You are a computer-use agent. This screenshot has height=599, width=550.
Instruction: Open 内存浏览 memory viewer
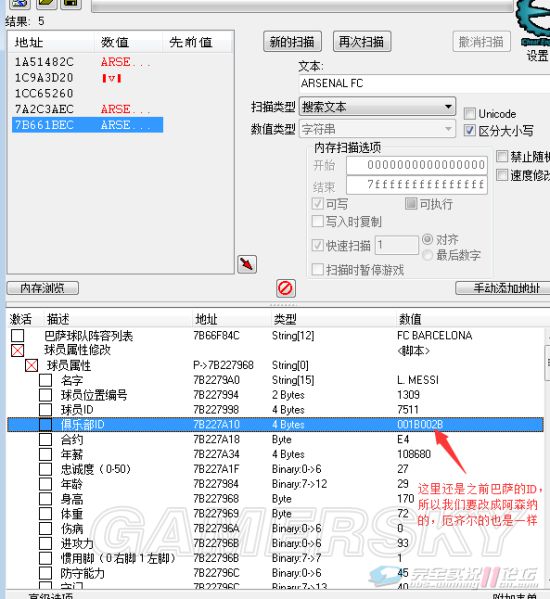(43, 288)
